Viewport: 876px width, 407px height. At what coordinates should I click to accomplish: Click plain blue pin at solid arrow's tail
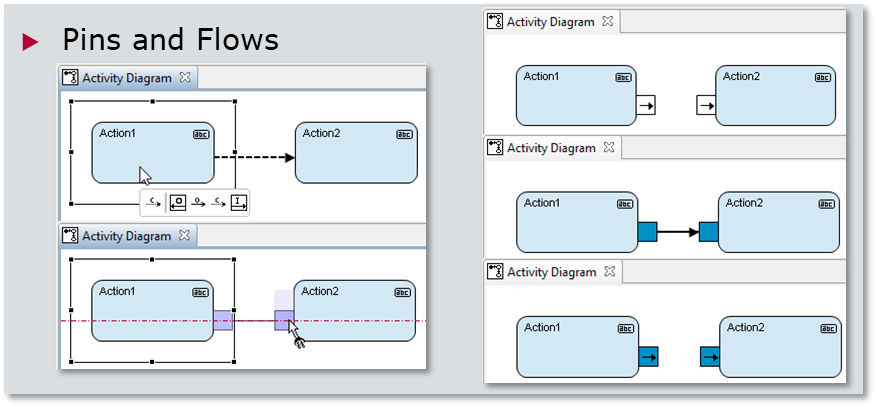tap(647, 232)
